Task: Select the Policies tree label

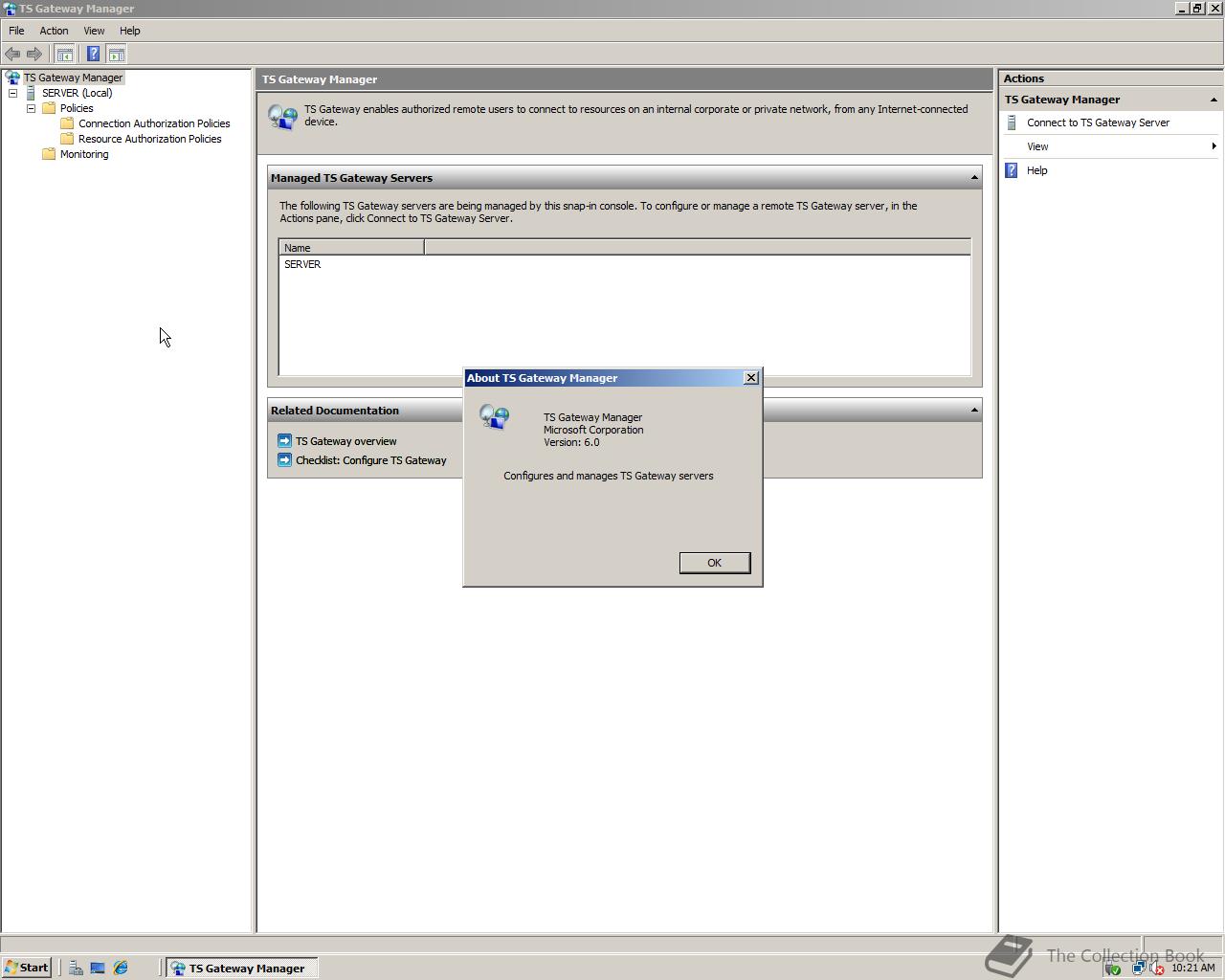Action: pos(77,108)
